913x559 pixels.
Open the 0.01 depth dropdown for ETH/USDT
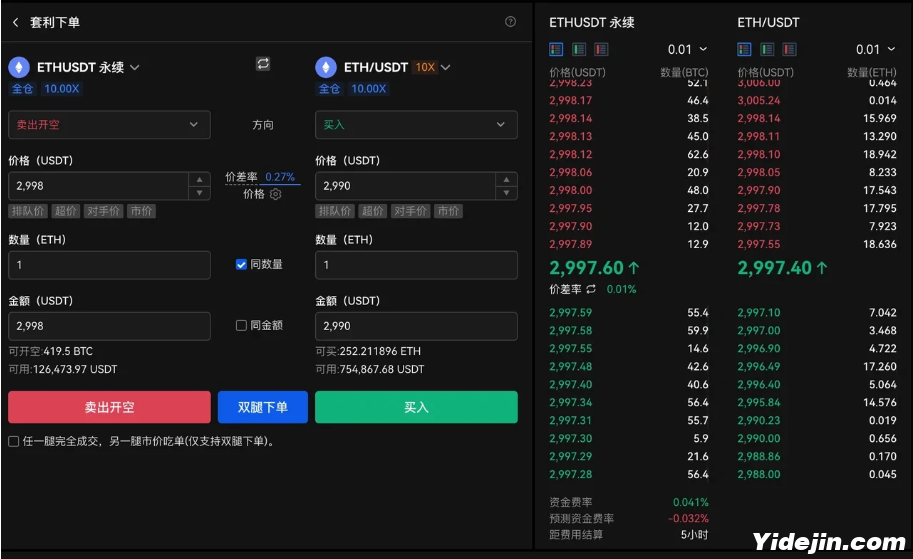tap(876, 49)
